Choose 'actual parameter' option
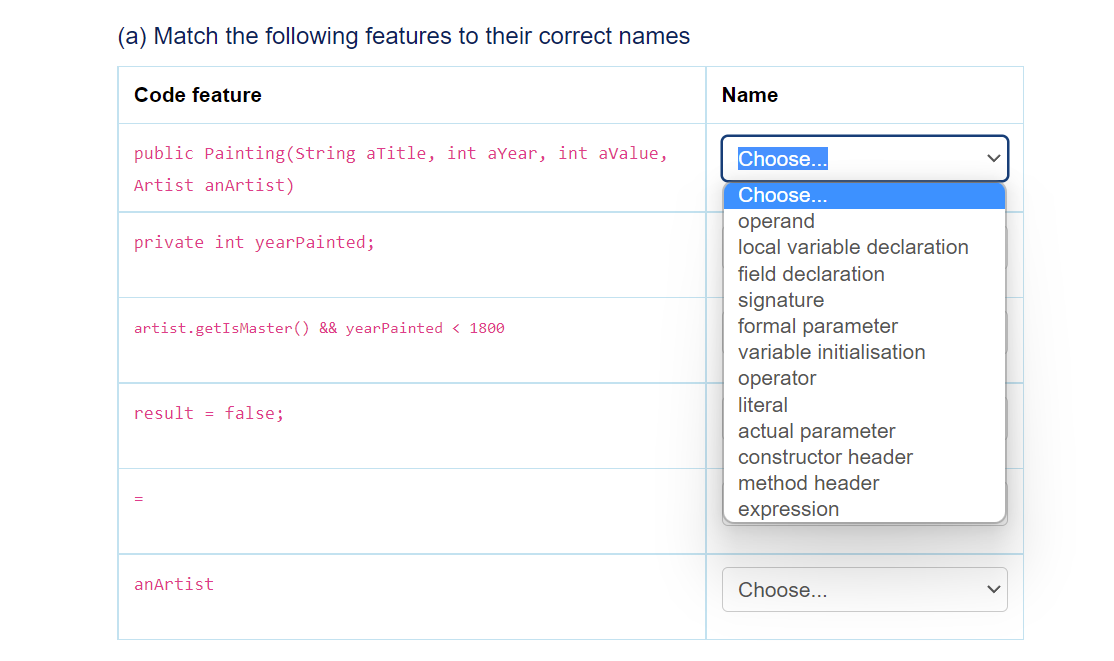Image resolution: width=1114 pixels, height=661 pixels. (816, 431)
